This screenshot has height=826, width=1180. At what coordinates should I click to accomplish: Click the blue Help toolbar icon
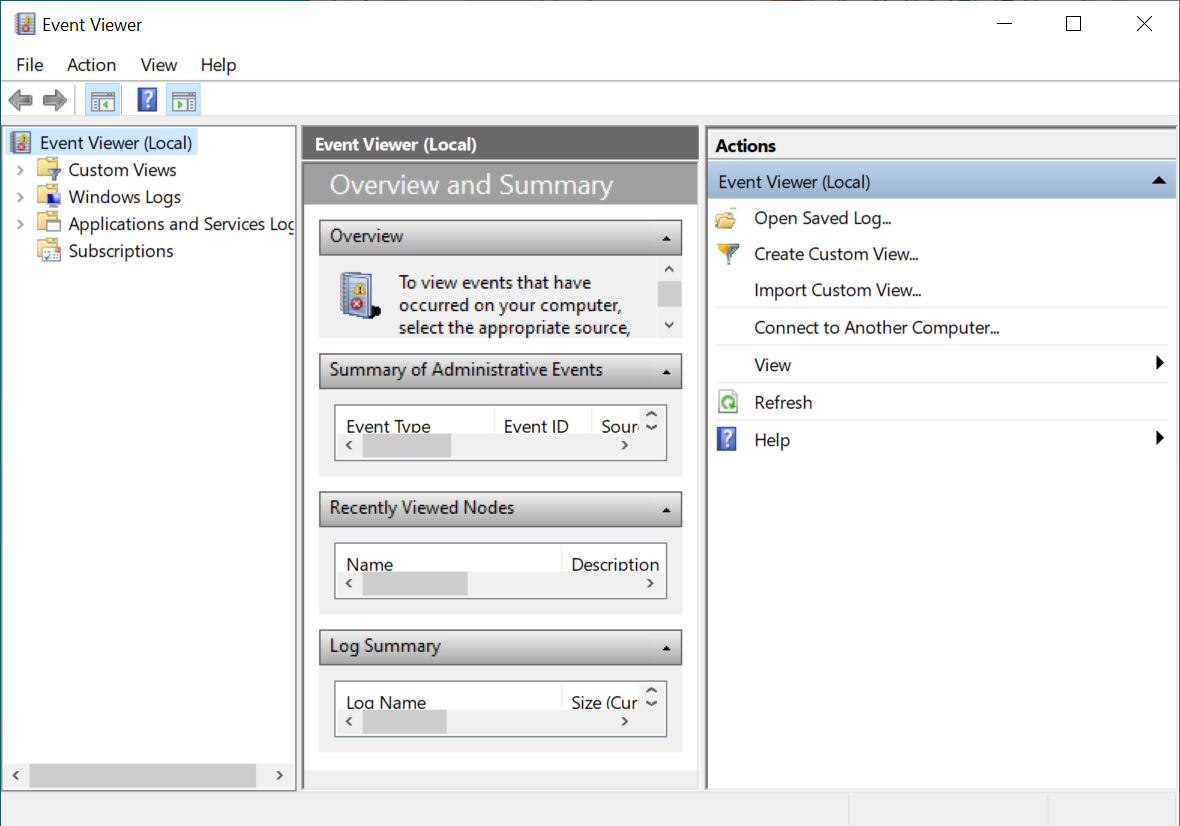[x=147, y=100]
